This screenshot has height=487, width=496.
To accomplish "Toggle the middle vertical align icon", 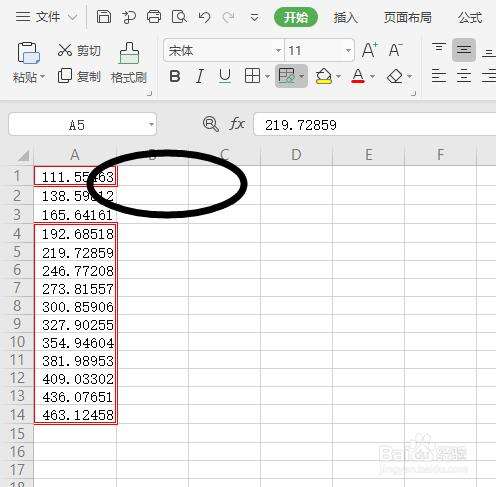I will [464, 50].
